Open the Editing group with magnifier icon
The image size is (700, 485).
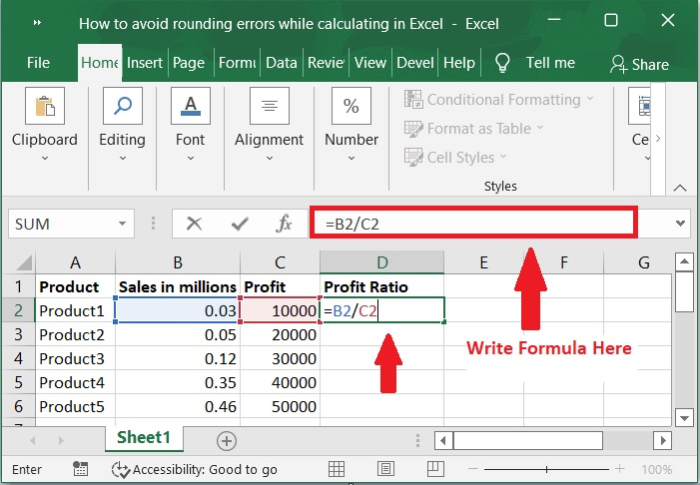[x=122, y=106]
